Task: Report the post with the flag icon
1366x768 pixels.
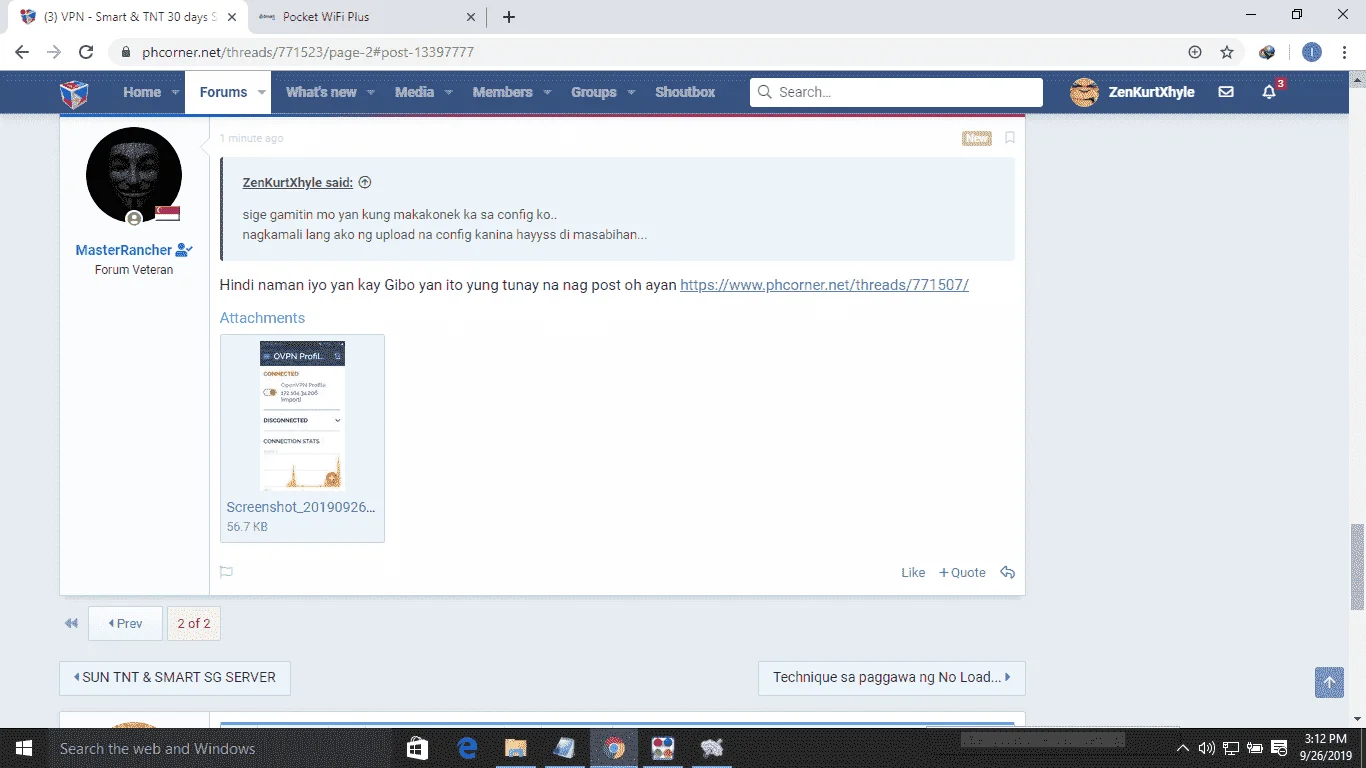Action: [226, 573]
